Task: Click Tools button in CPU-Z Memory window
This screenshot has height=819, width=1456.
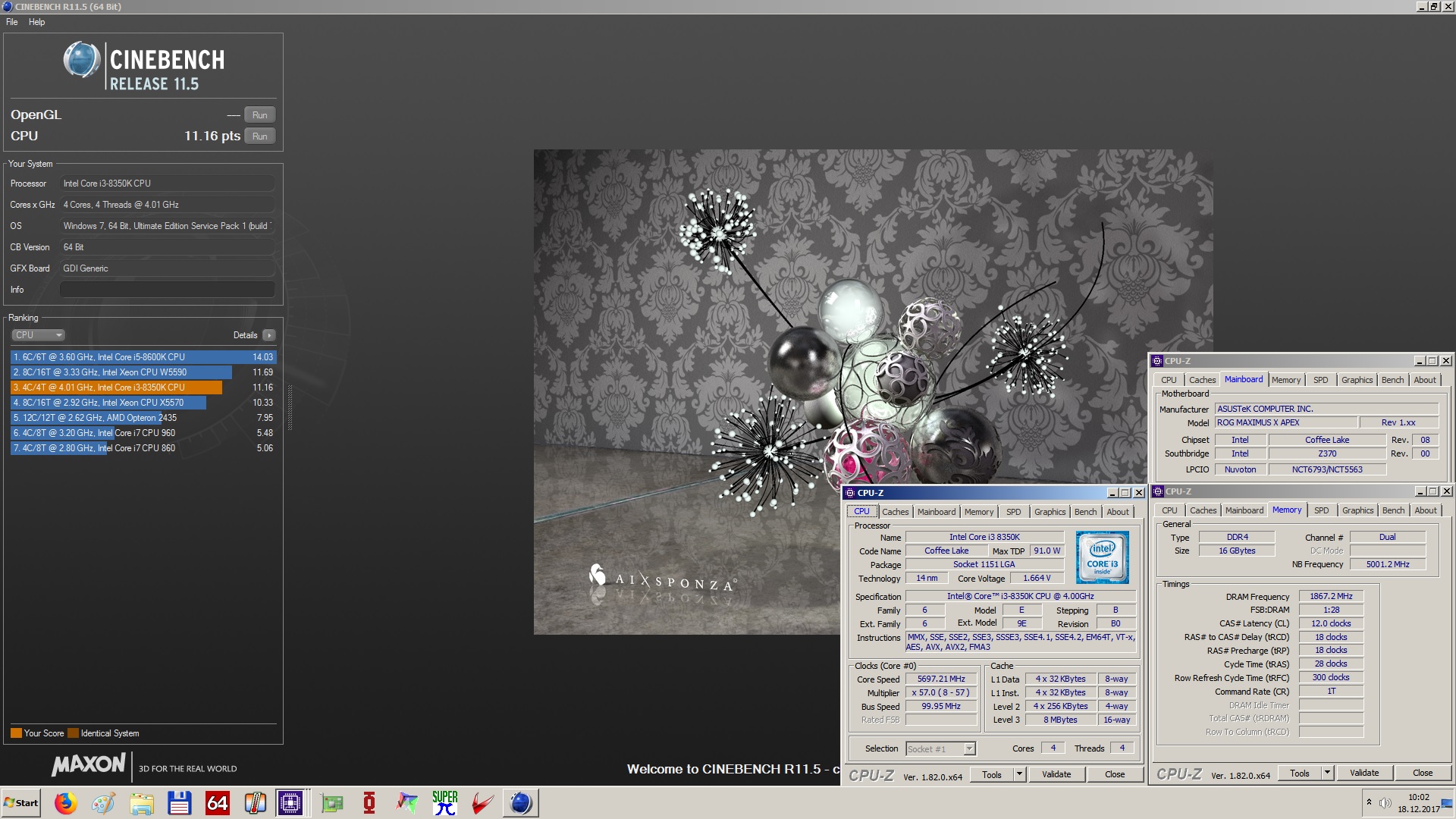Action: click(x=1300, y=773)
